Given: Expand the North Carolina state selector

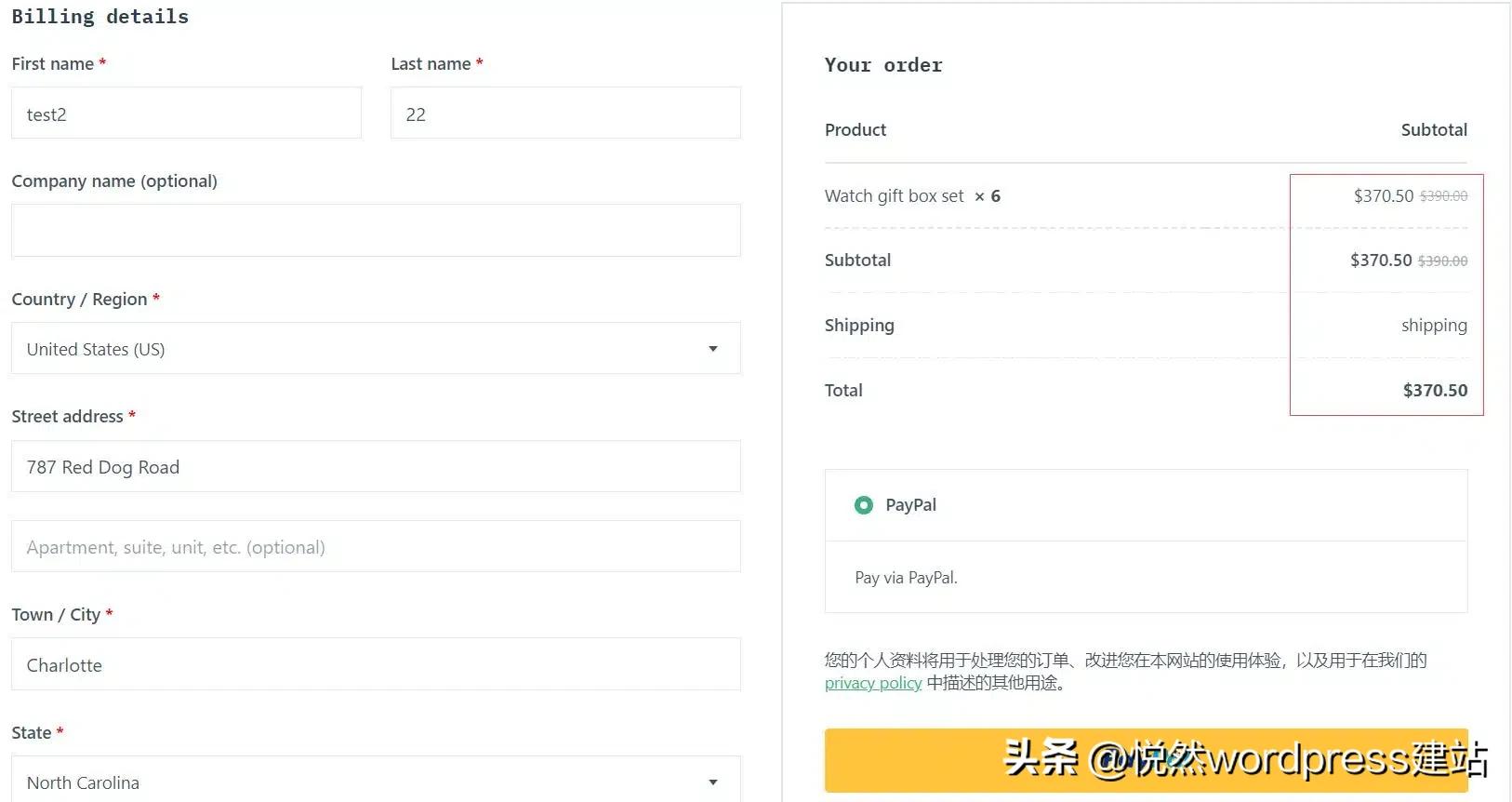Looking at the screenshot, I should 375,782.
